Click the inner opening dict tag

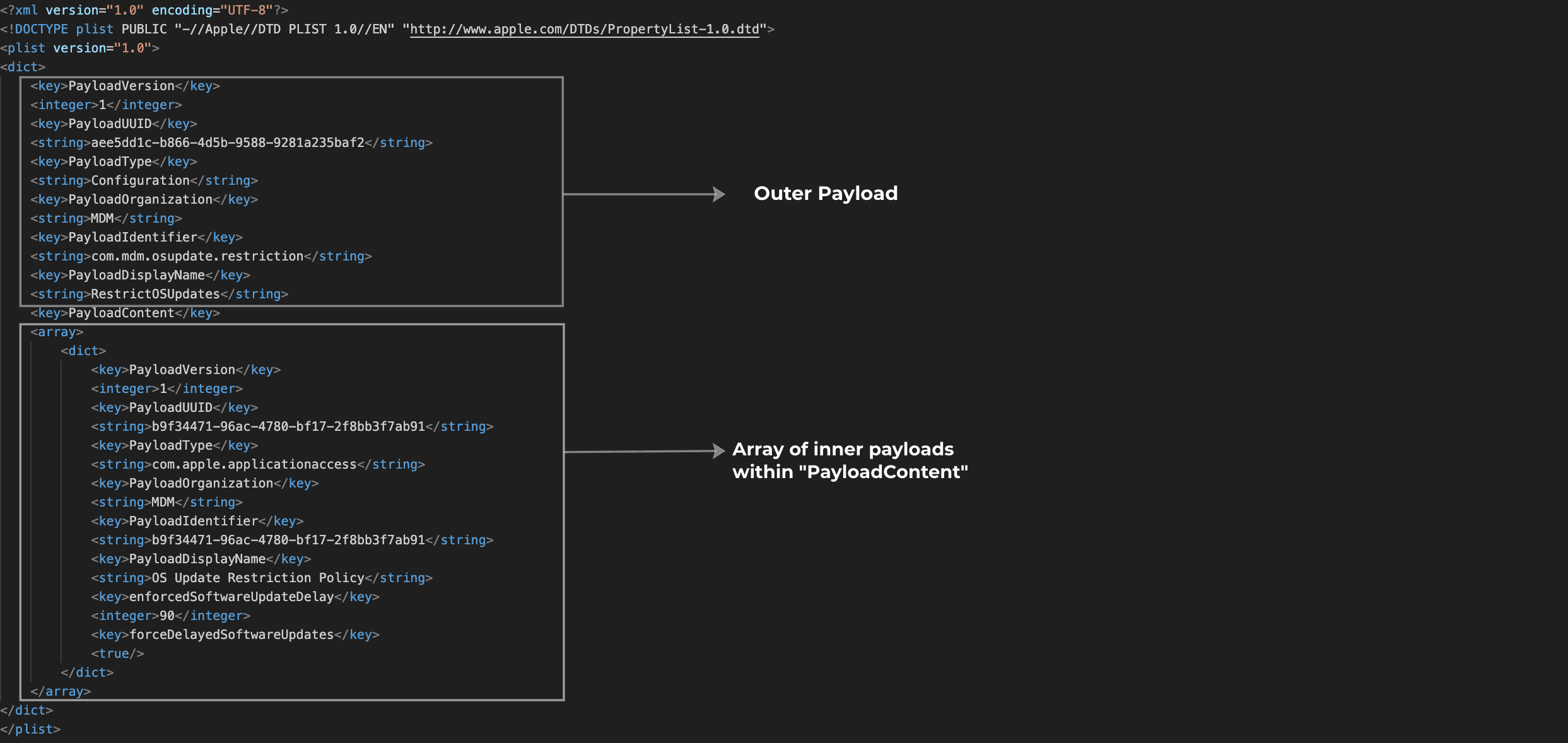pyautogui.click(x=83, y=351)
